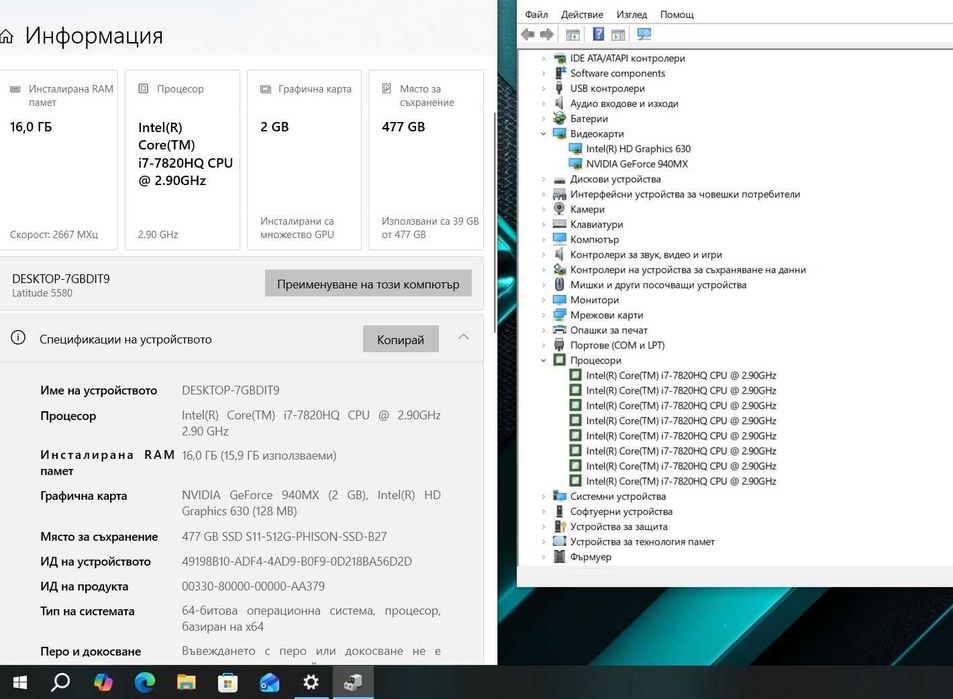Launch Microsoft Edge from the taskbar
Viewport: 953px width, 699px height.
coord(145,683)
